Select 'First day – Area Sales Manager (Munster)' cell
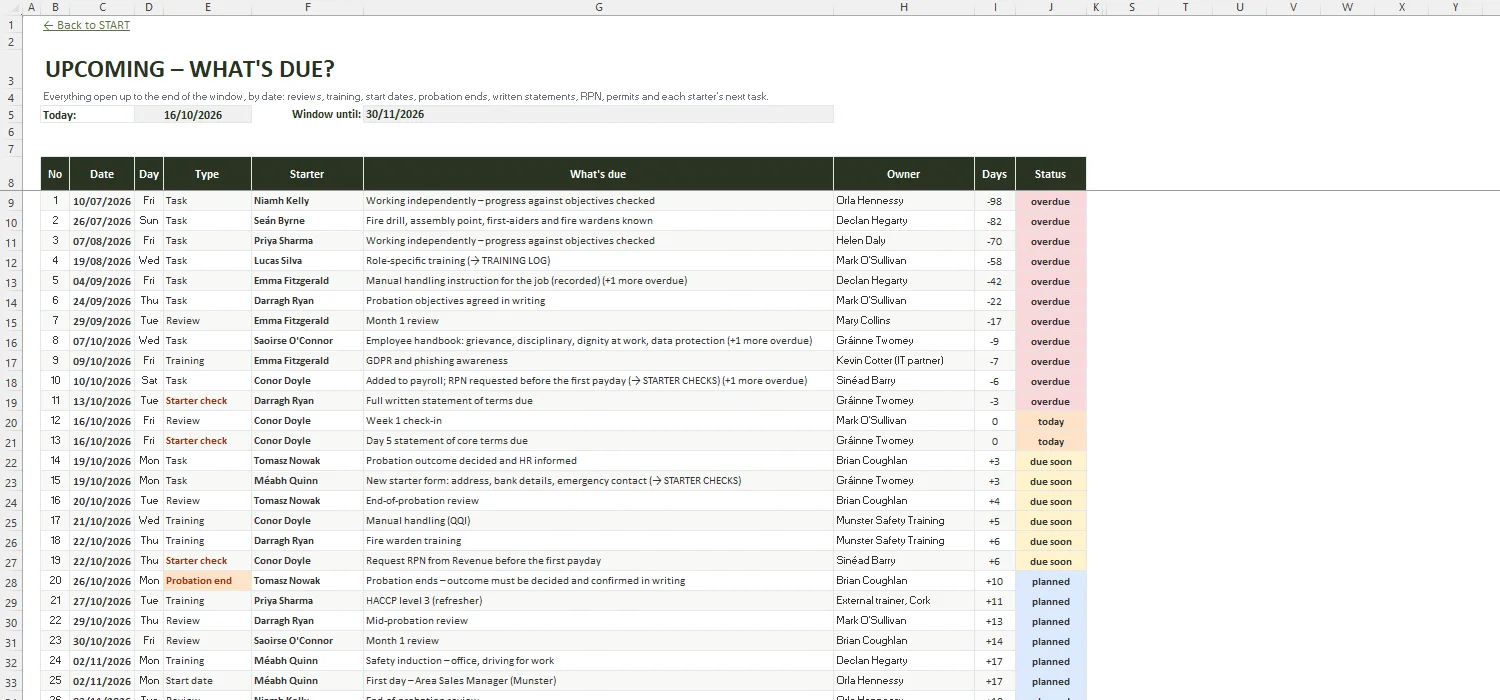This screenshot has height=700, width=1500. pyautogui.click(x=598, y=681)
